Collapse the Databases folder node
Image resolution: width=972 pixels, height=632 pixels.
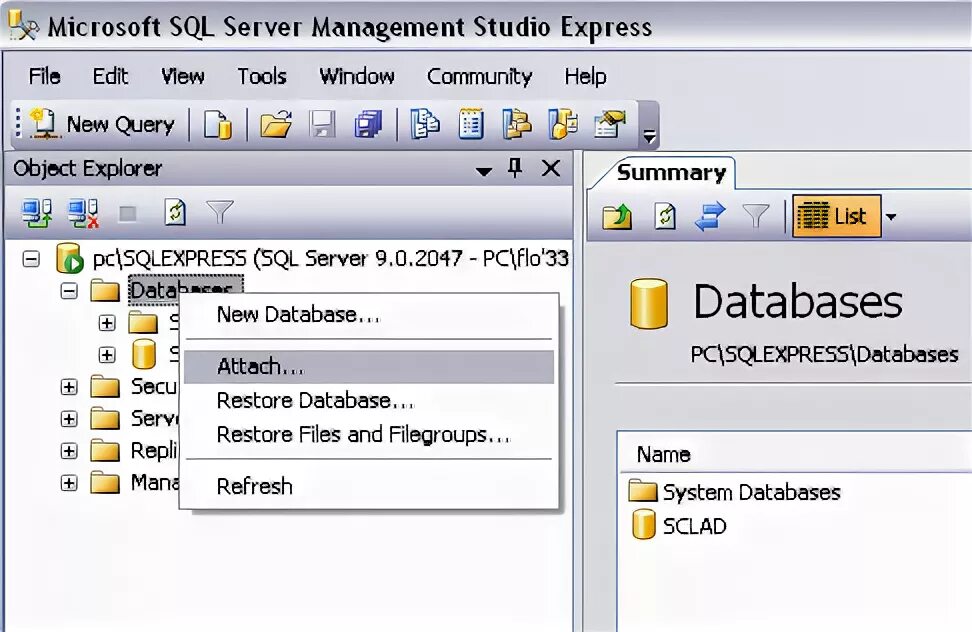(x=69, y=291)
